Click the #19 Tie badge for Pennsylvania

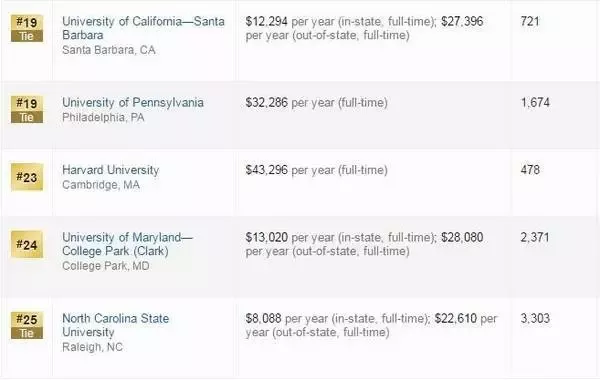point(27,109)
